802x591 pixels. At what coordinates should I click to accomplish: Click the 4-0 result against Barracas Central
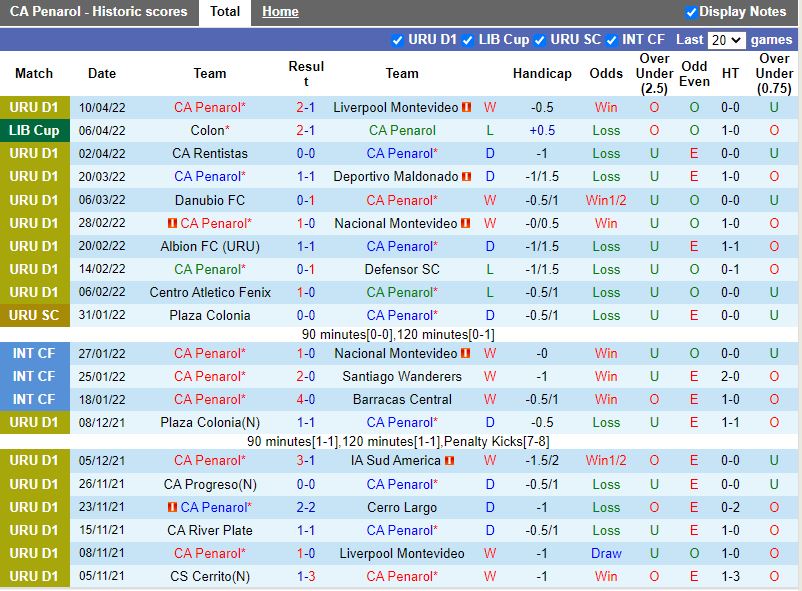(x=305, y=400)
